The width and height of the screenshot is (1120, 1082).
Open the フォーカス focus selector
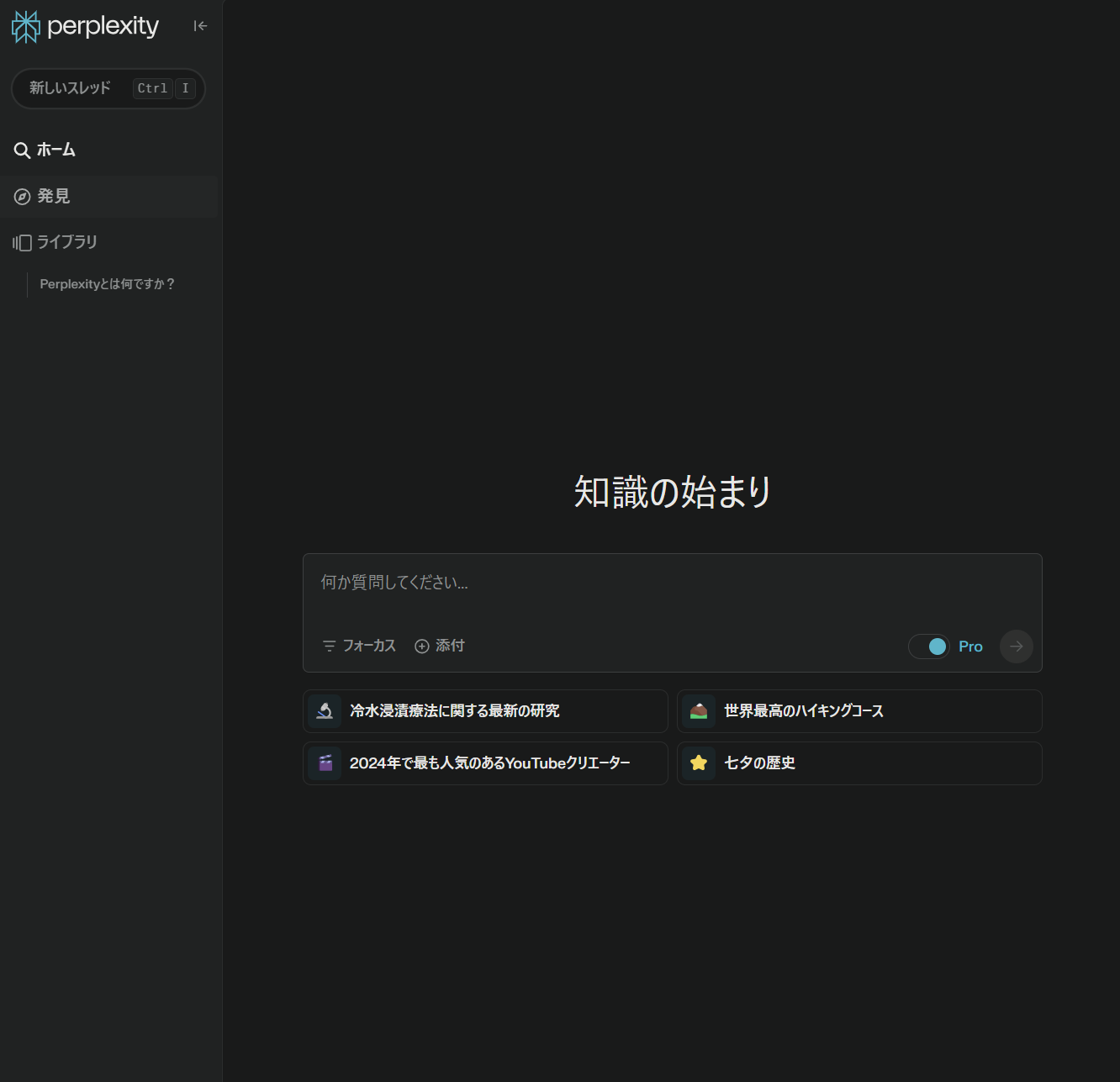pyautogui.click(x=359, y=646)
